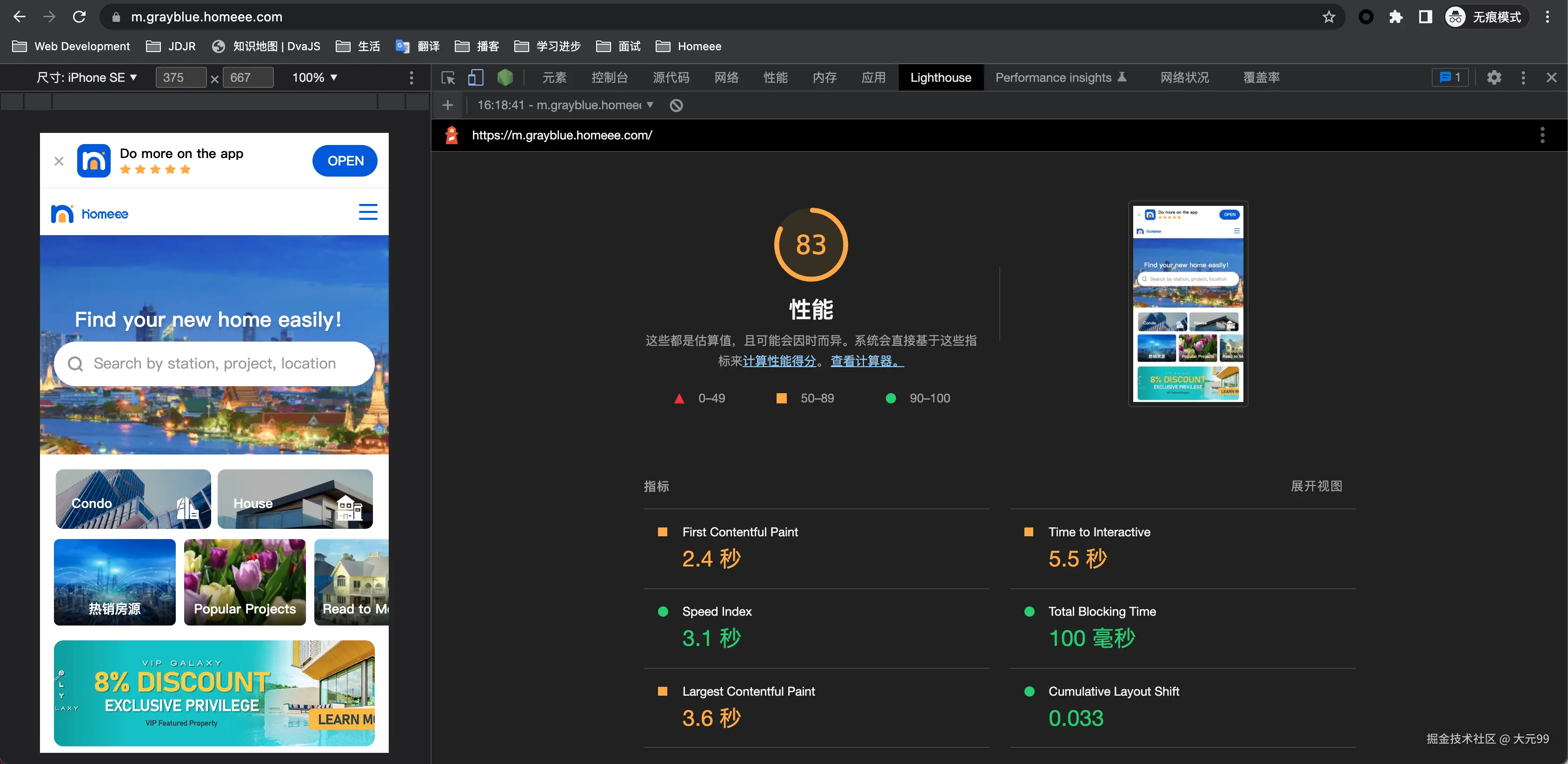Switch to the 网络 tab
This screenshot has width=1568, height=764.
coord(726,78)
